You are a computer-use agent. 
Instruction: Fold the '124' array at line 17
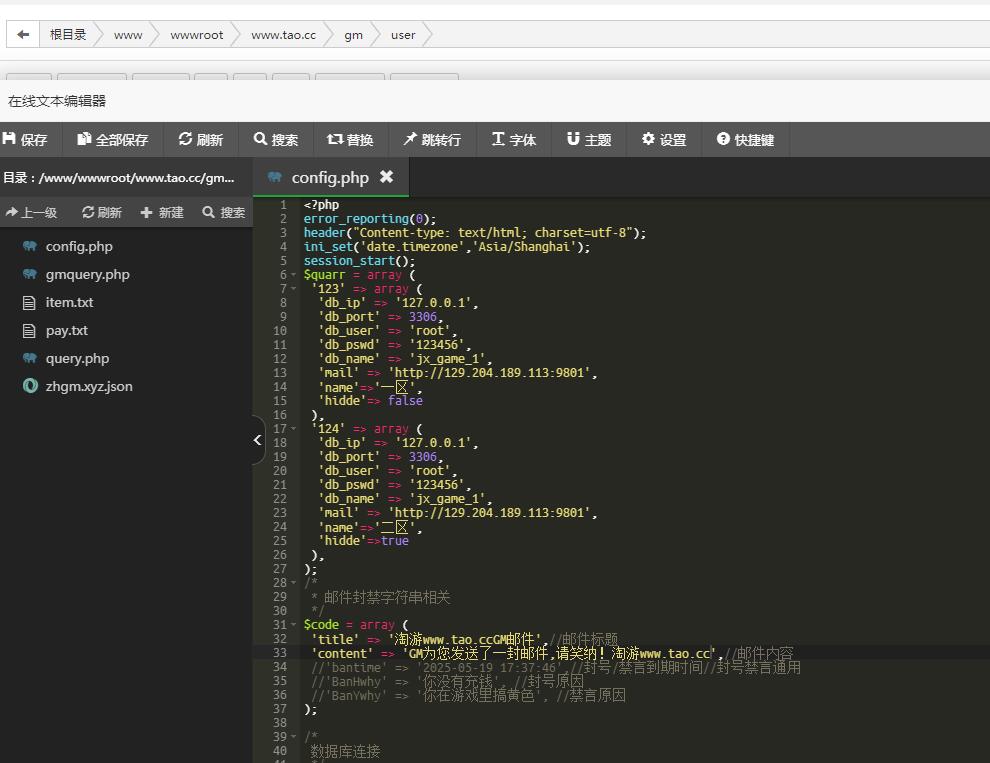point(293,429)
